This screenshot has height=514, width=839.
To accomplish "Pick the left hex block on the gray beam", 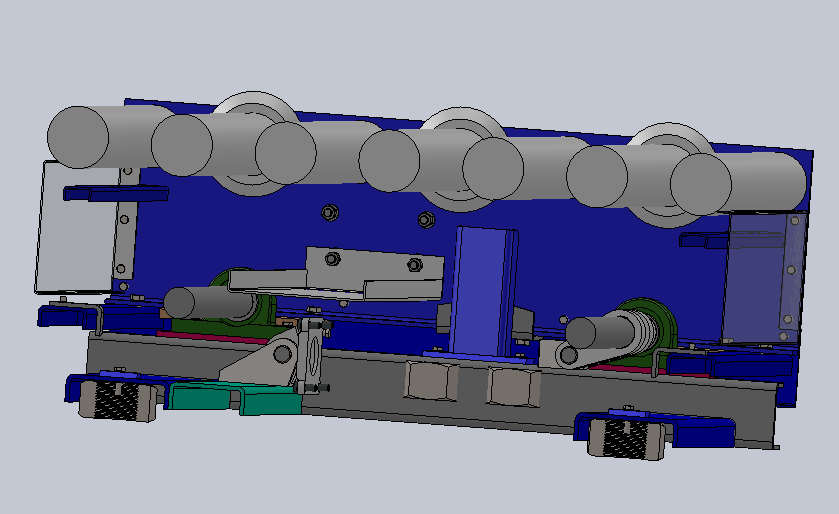I will pos(431,380).
